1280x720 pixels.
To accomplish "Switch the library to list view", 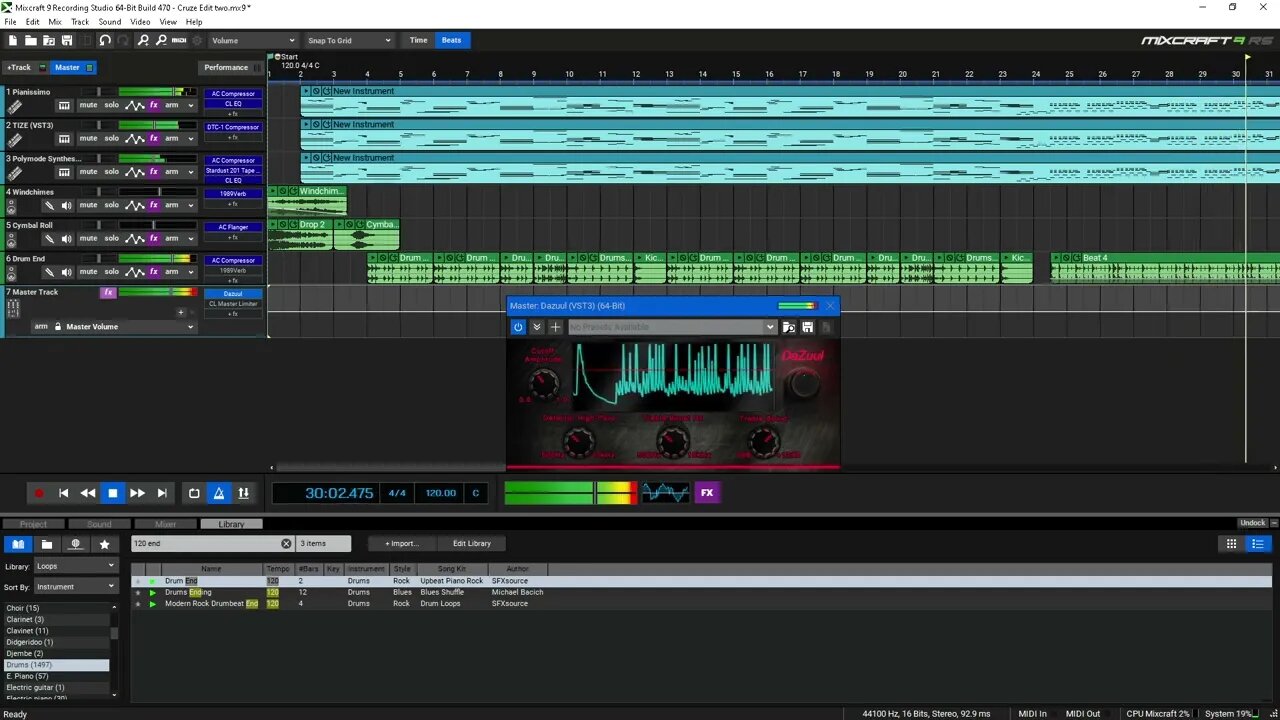I will click(x=1258, y=544).
